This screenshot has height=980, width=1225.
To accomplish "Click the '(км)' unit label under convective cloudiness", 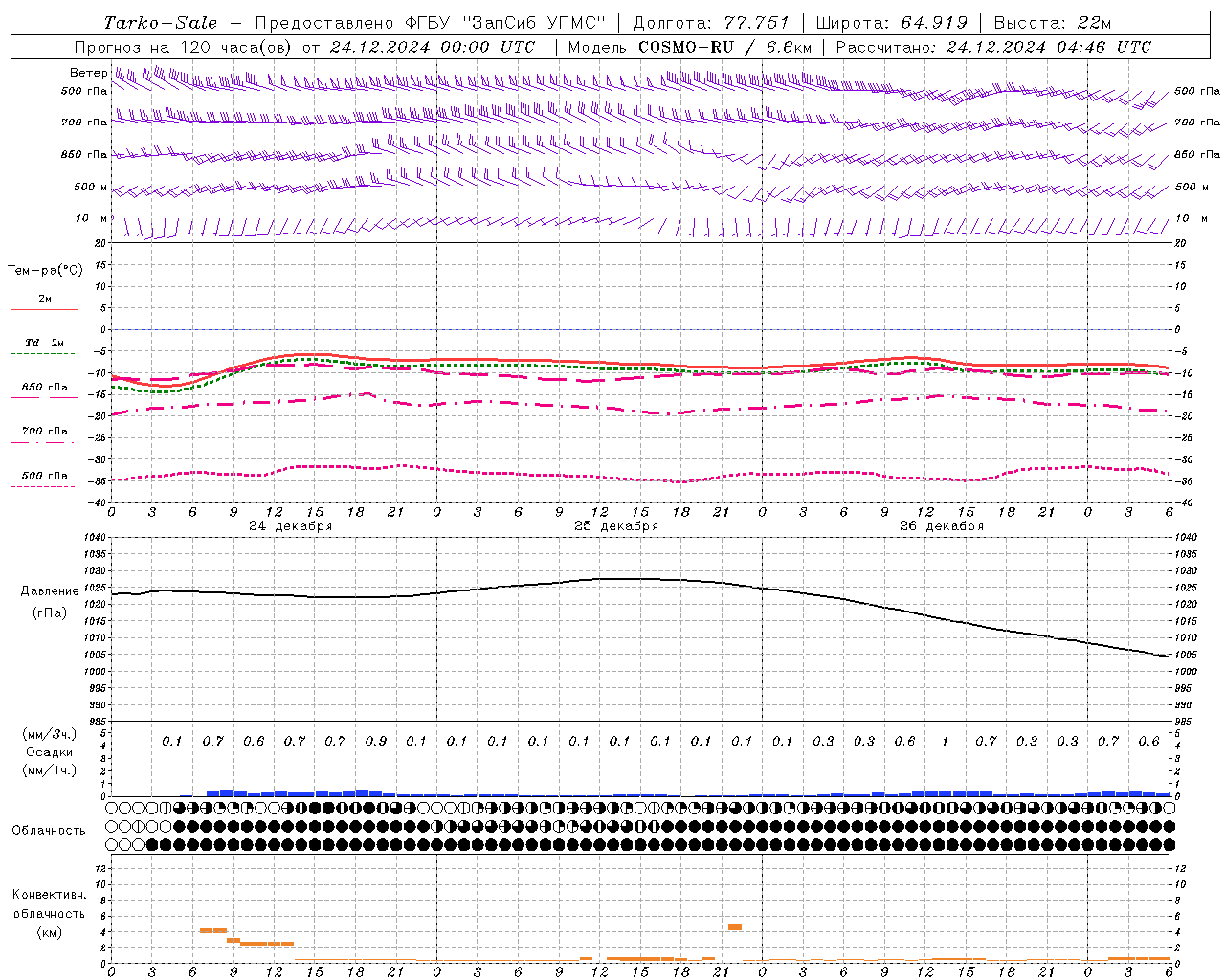I will (x=49, y=932).
